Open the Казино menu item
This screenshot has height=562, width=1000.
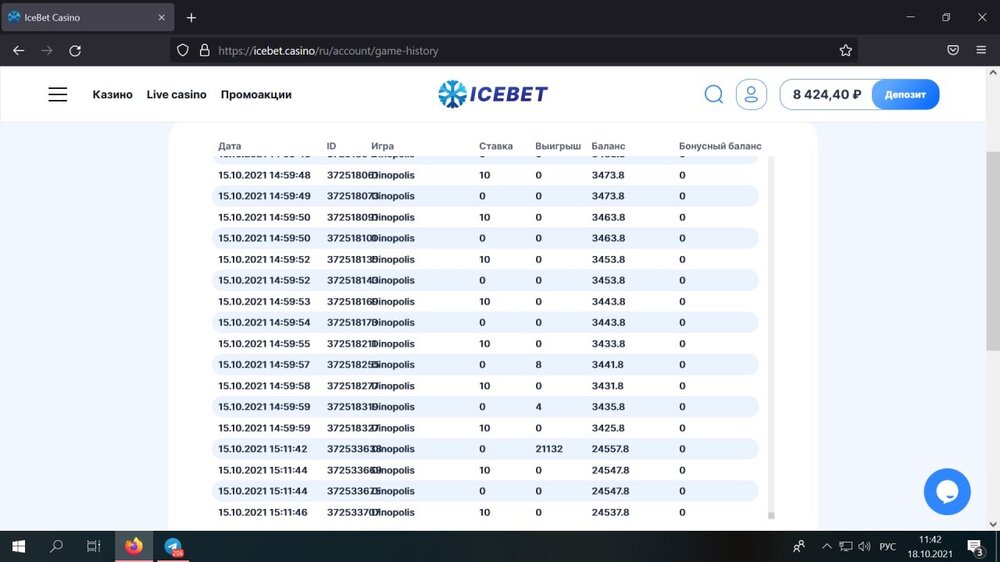tap(112, 94)
